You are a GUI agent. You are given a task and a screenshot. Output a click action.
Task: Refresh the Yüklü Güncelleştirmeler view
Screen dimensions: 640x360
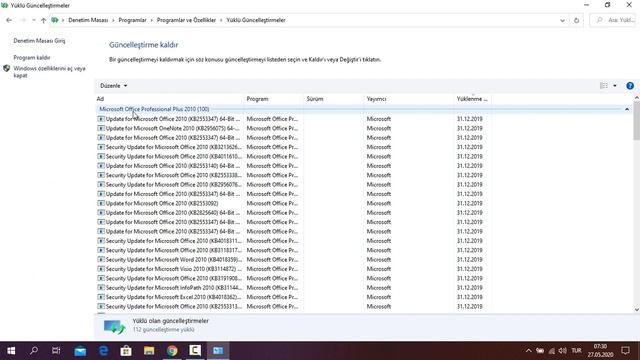click(576, 20)
